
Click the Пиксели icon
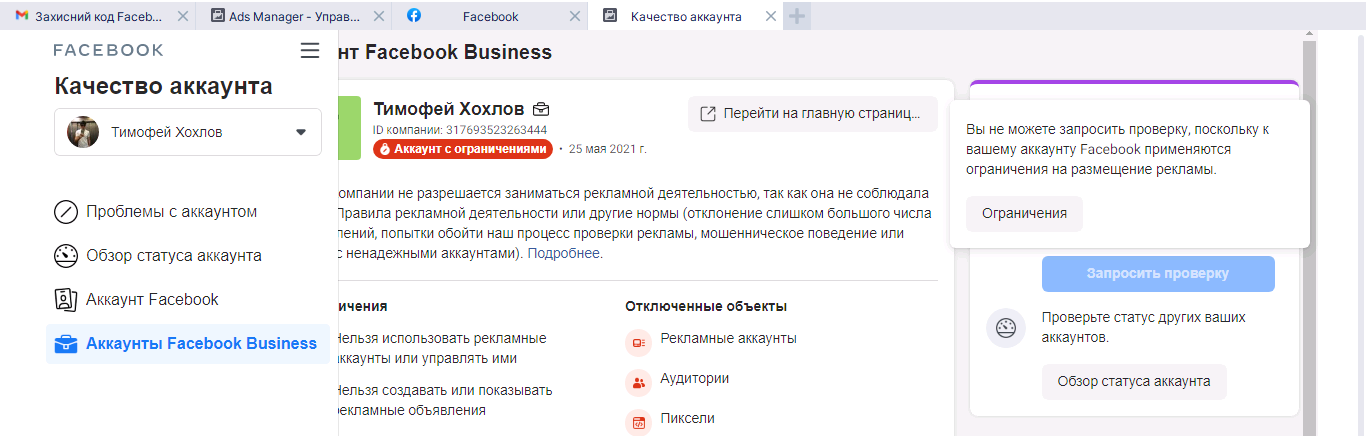(638, 423)
